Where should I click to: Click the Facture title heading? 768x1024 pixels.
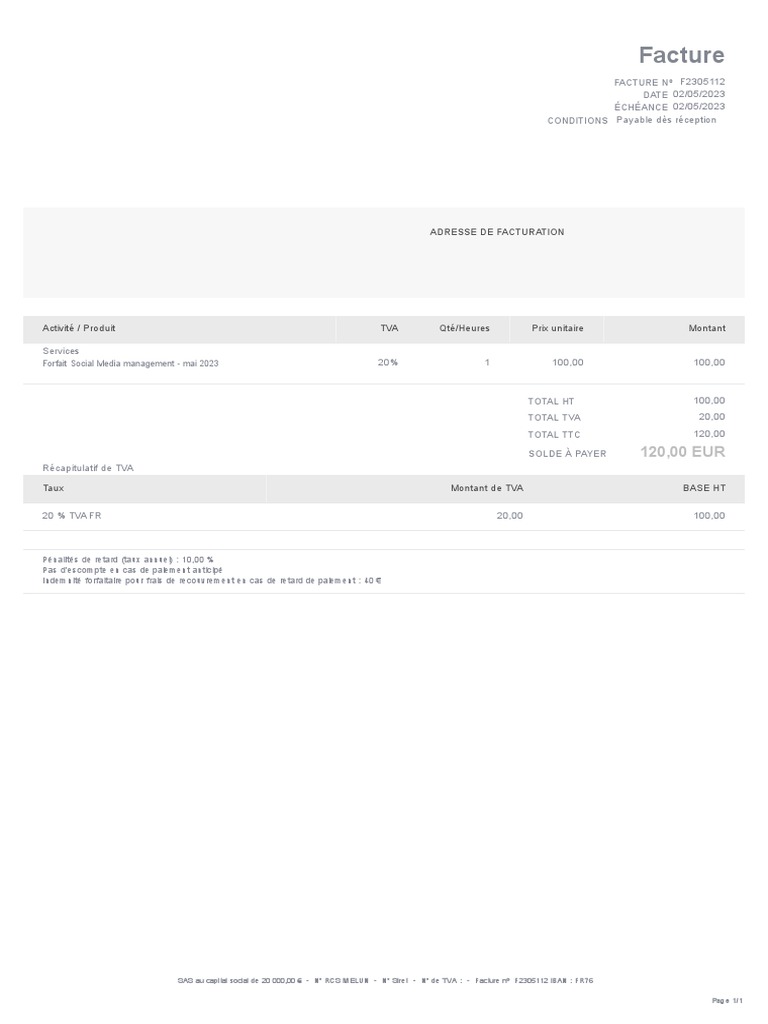coord(682,55)
